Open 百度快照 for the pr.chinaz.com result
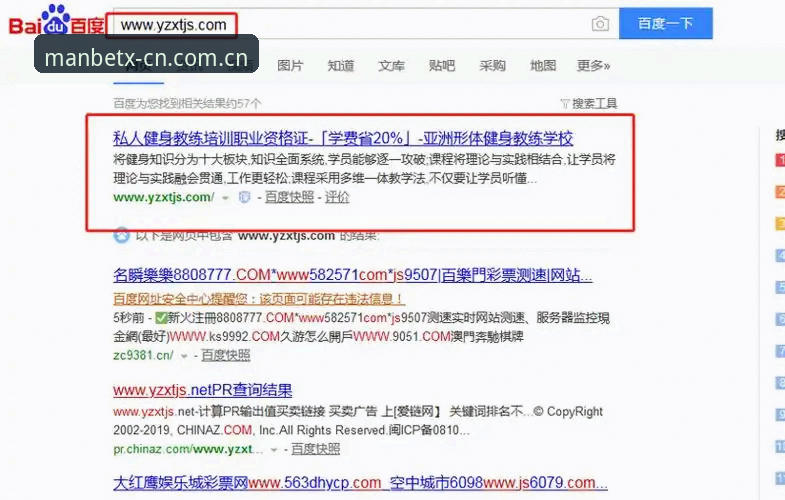The image size is (785, 500). tap(315, 449)
